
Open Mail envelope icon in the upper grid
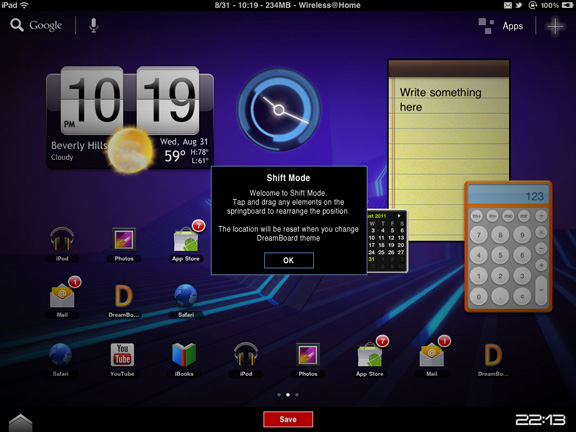(62, 296)
